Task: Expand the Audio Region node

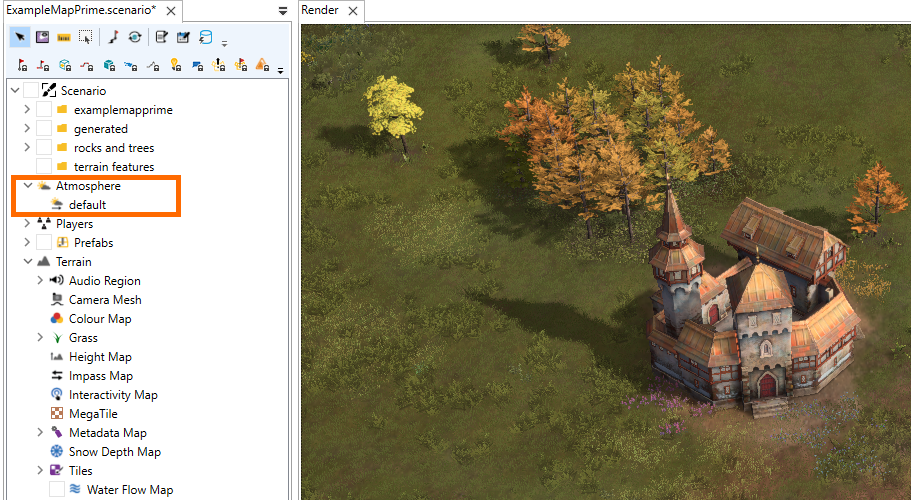Action: click(x=40, y=280)
